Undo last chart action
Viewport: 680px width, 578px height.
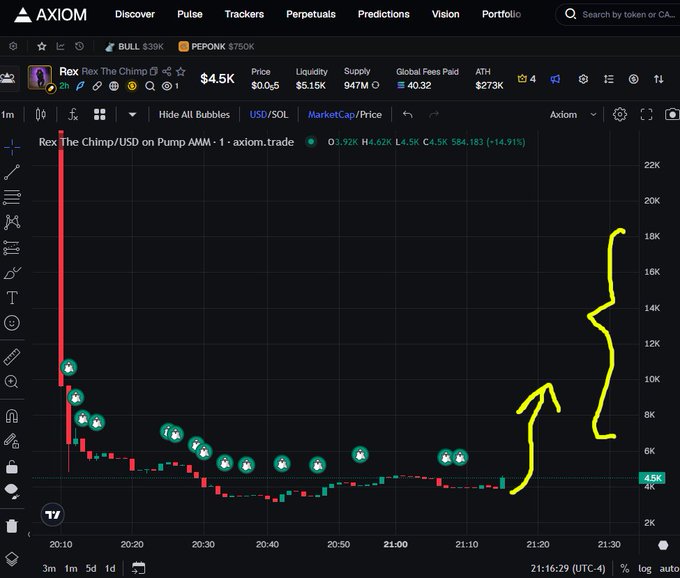pyautogui.click(x=408, y=114)
